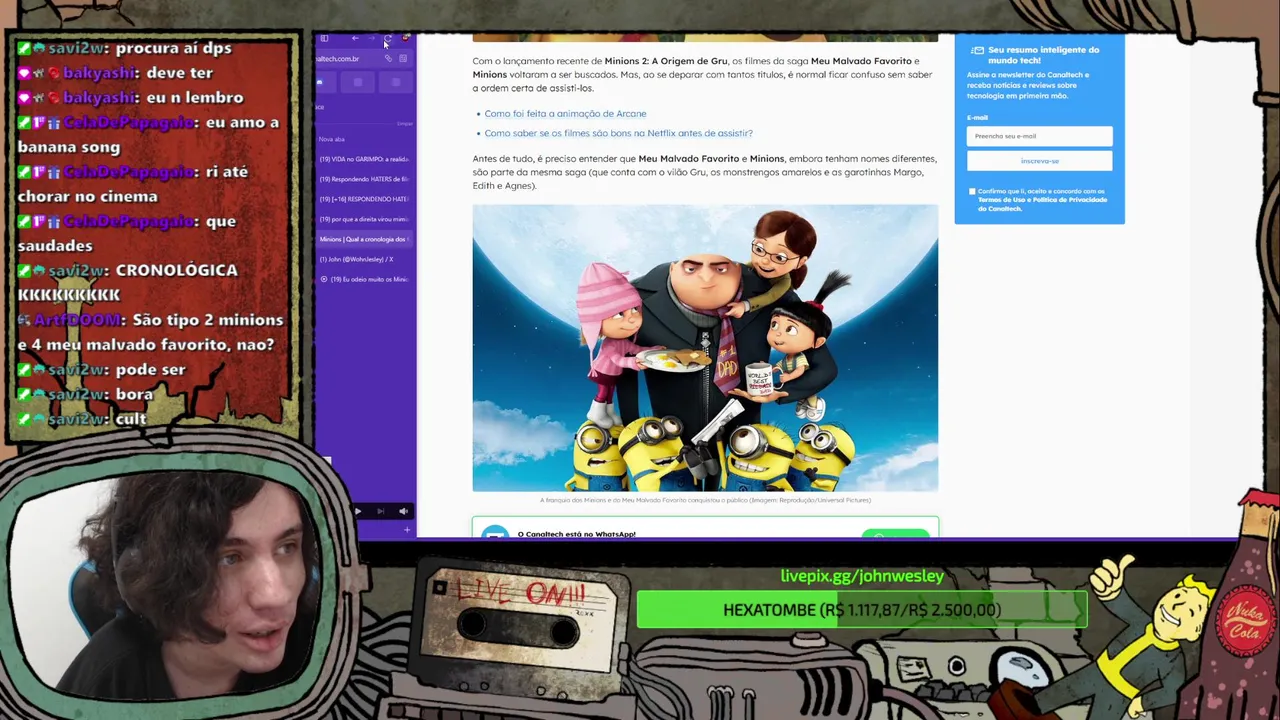Copy the page link using the URL bar link icon
This screenshot has height=720, width=1280.
pos(388,58)
